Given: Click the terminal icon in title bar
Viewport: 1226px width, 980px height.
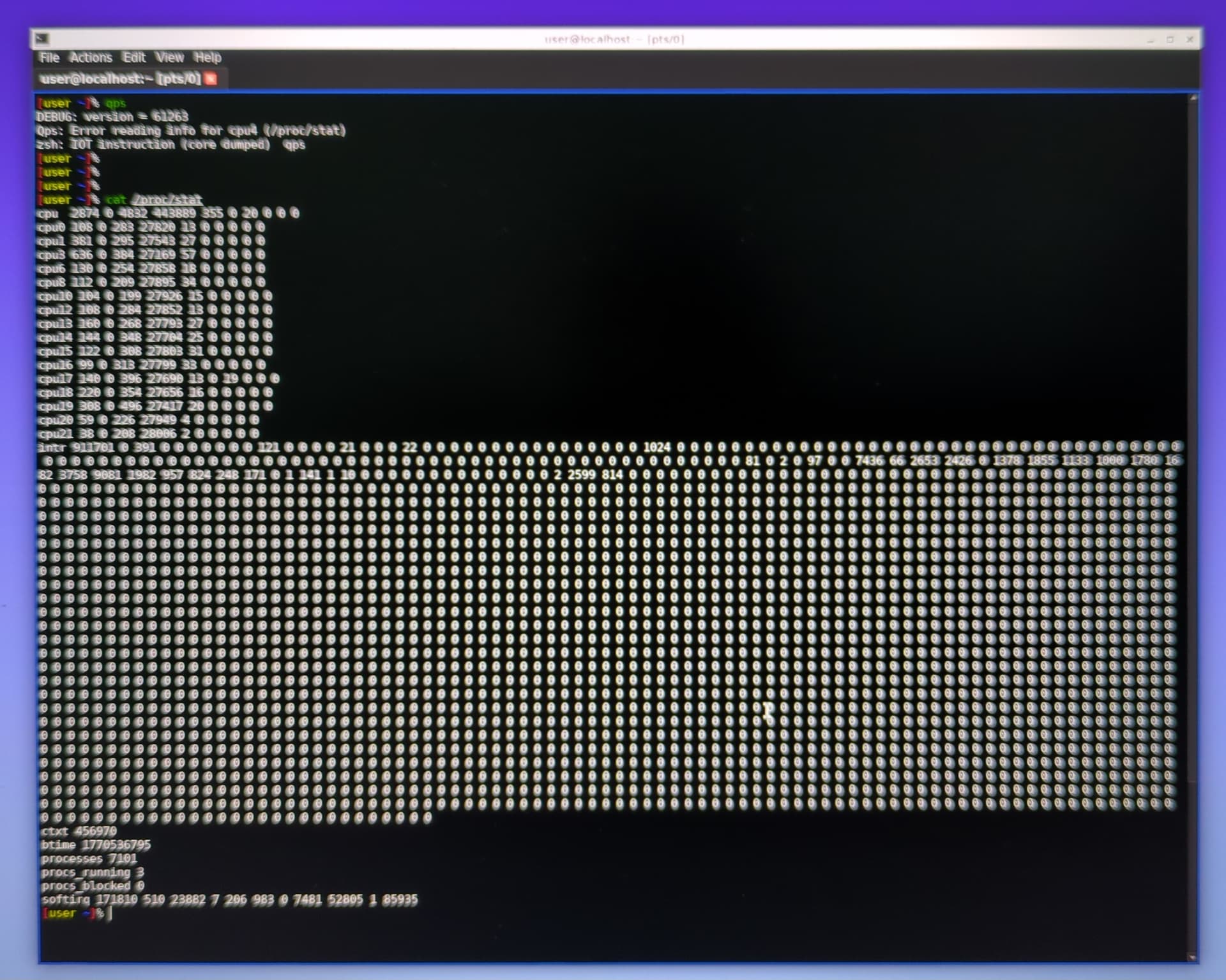Looking at the screenshot, I should (42, 39).
